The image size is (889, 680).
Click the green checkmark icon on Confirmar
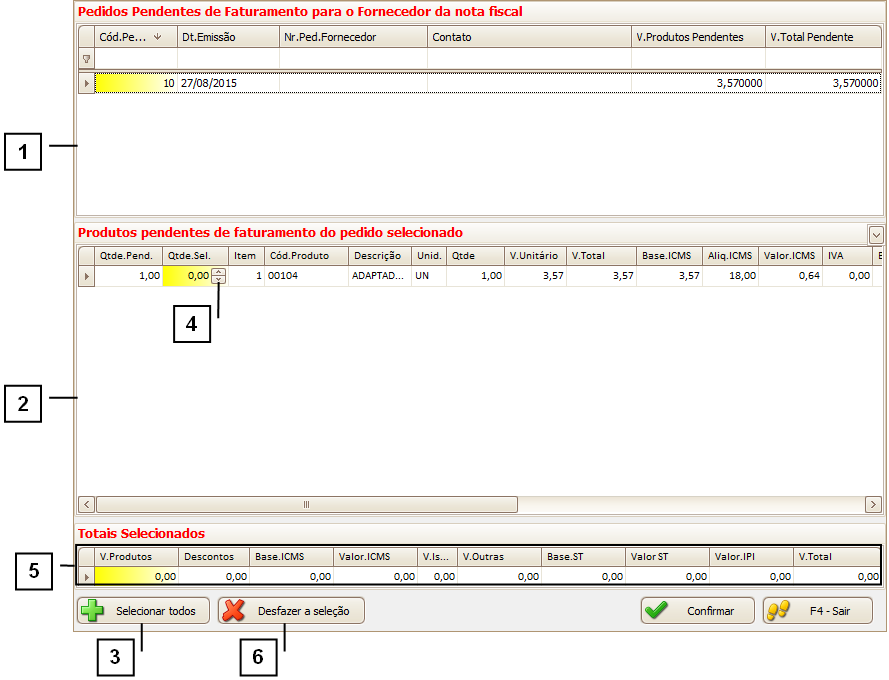(x=657, y=611)
